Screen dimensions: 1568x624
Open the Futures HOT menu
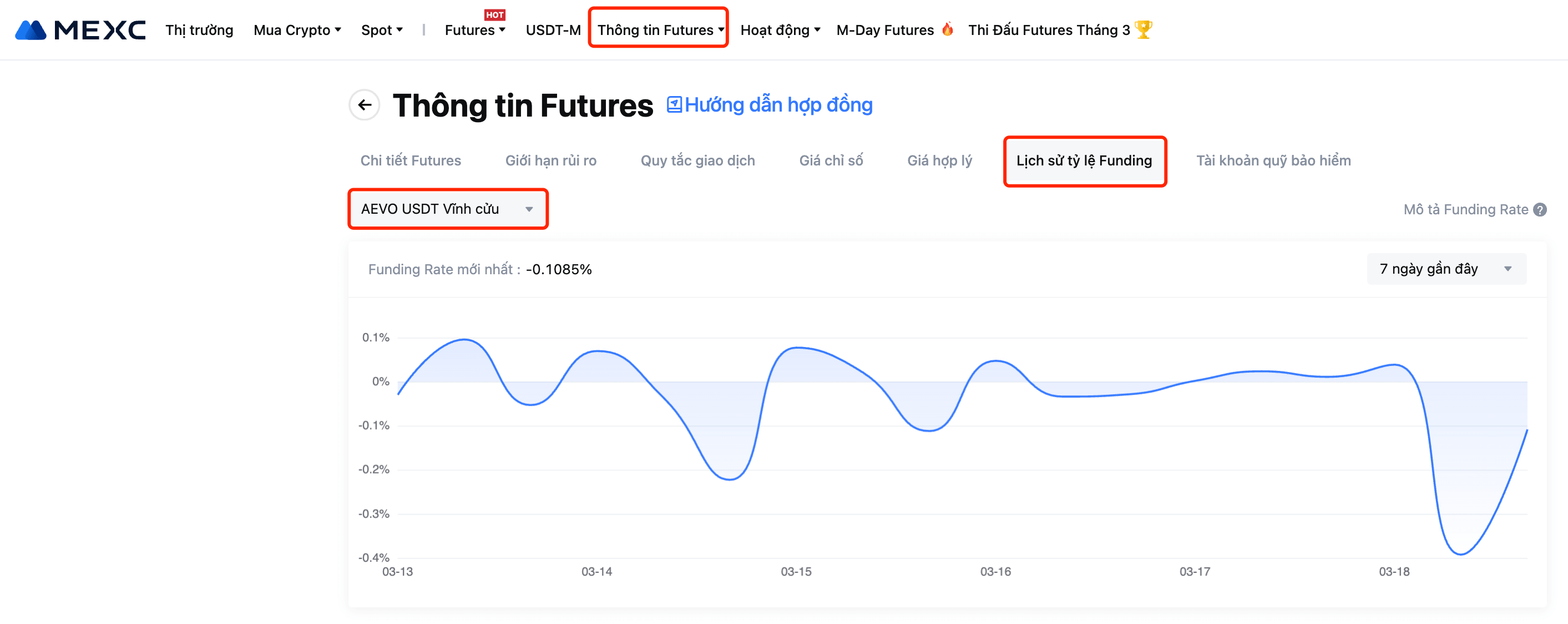click(475, 30)
